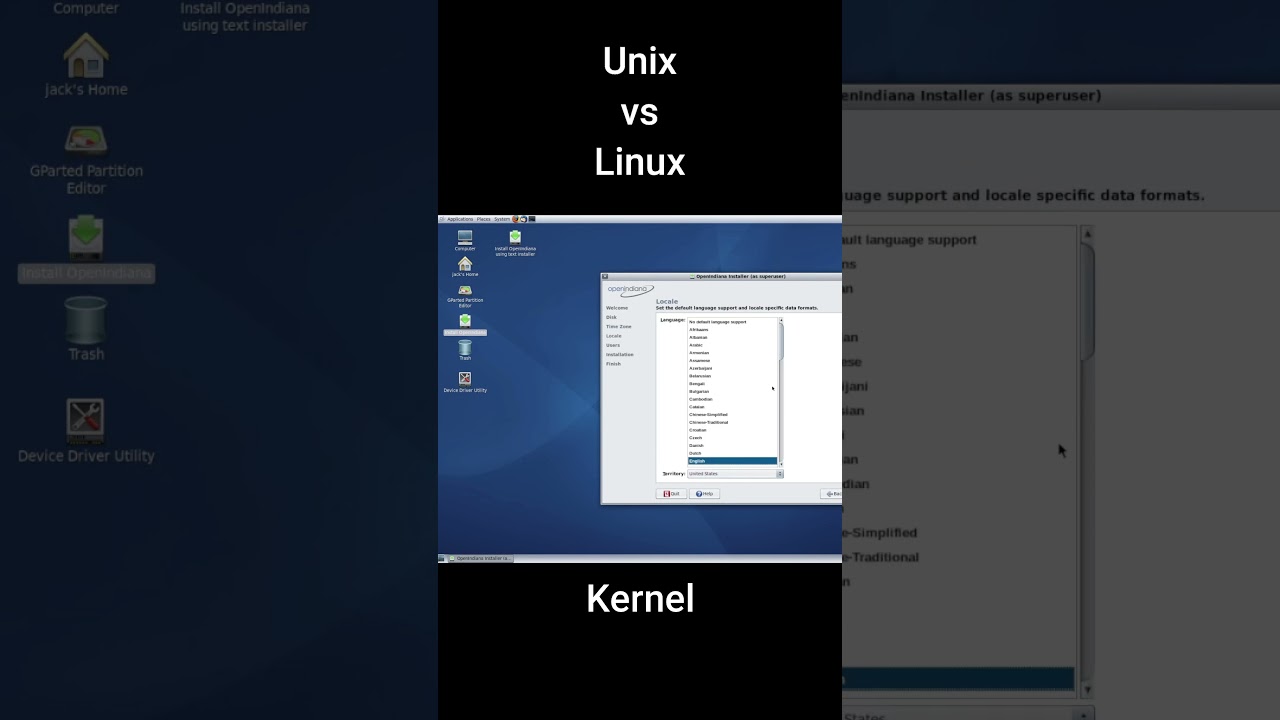The width and height of the screenshot is (1280, 720).
Task: Select Dutch in the language list
Action: tap(732, 453)
